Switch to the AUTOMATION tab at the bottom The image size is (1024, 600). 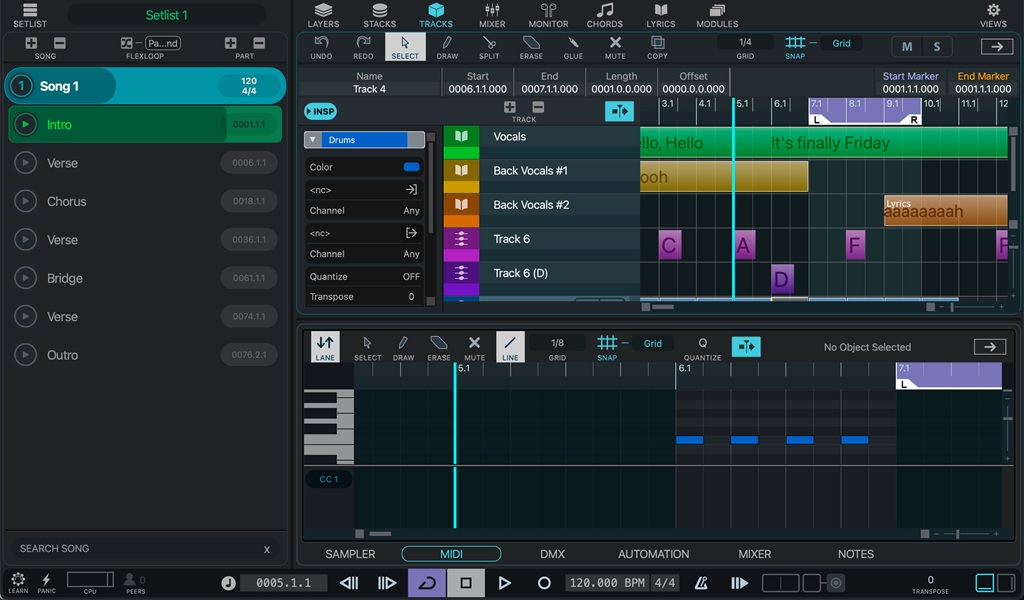tap(652, 553)
